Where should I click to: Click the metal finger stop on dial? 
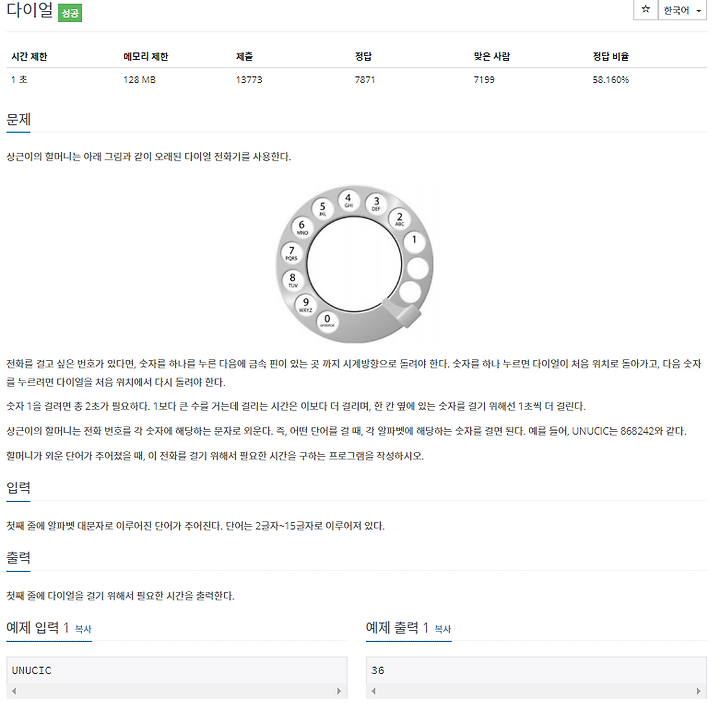401,312
